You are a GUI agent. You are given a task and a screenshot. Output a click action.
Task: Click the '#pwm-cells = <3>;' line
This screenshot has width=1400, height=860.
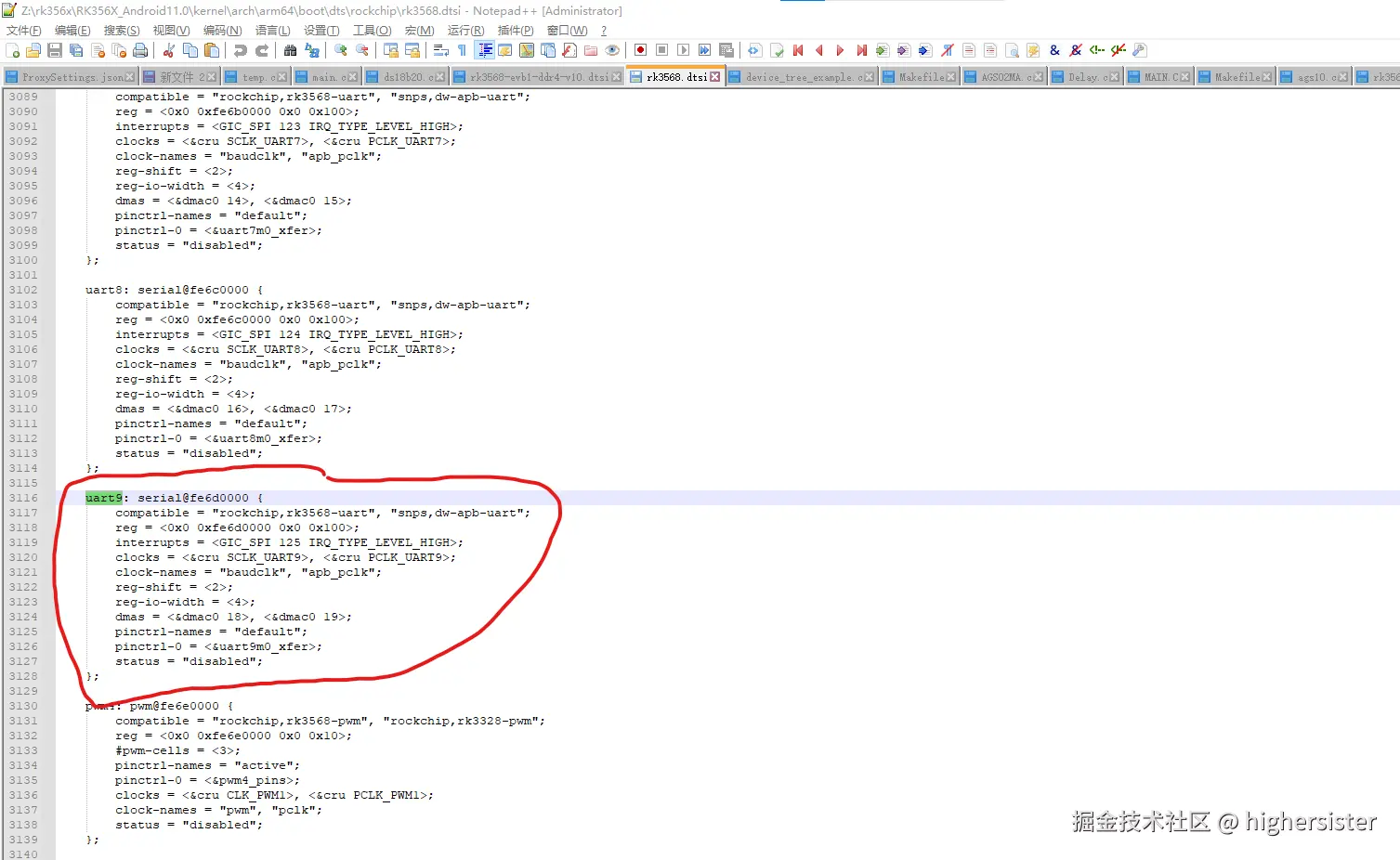click(178, 750)
